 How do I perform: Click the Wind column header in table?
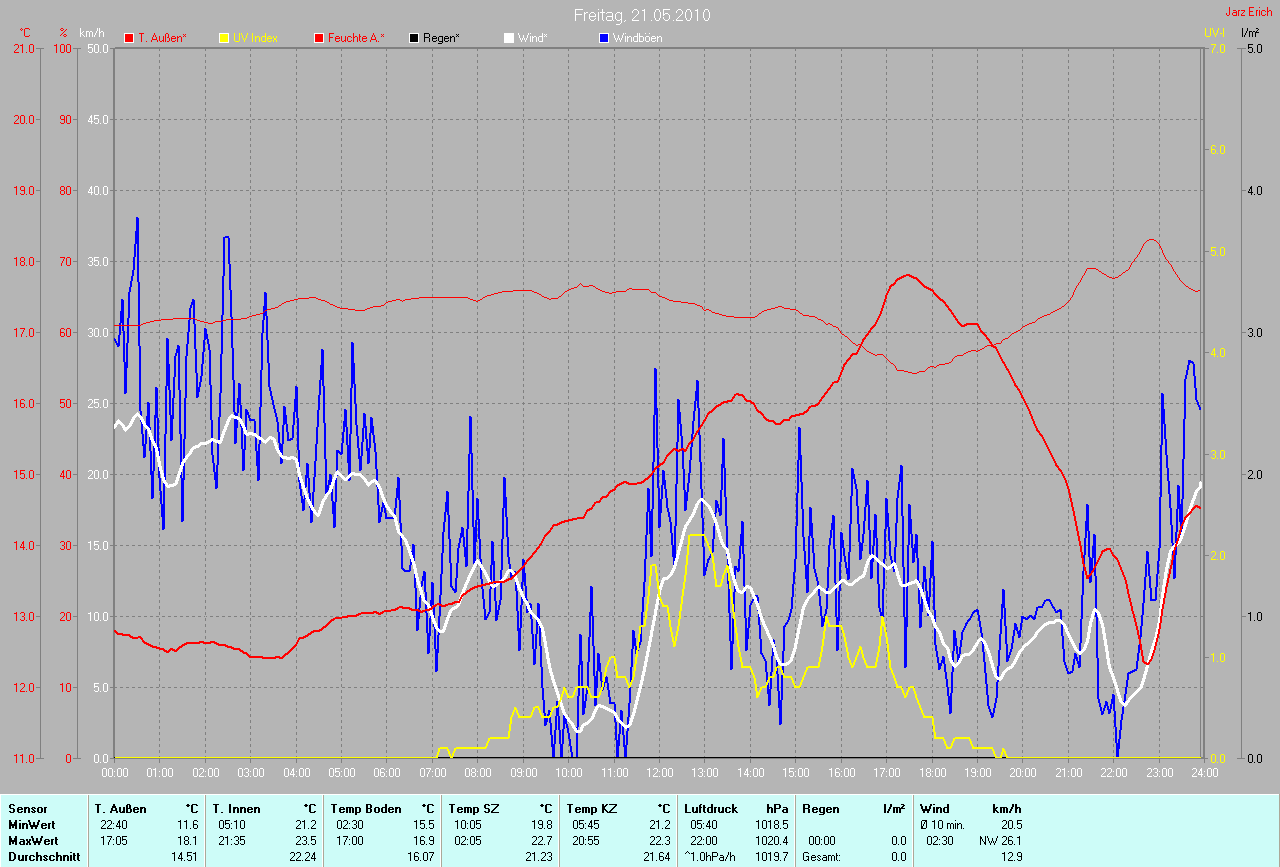pyautogui.click(x=934, y=808)
